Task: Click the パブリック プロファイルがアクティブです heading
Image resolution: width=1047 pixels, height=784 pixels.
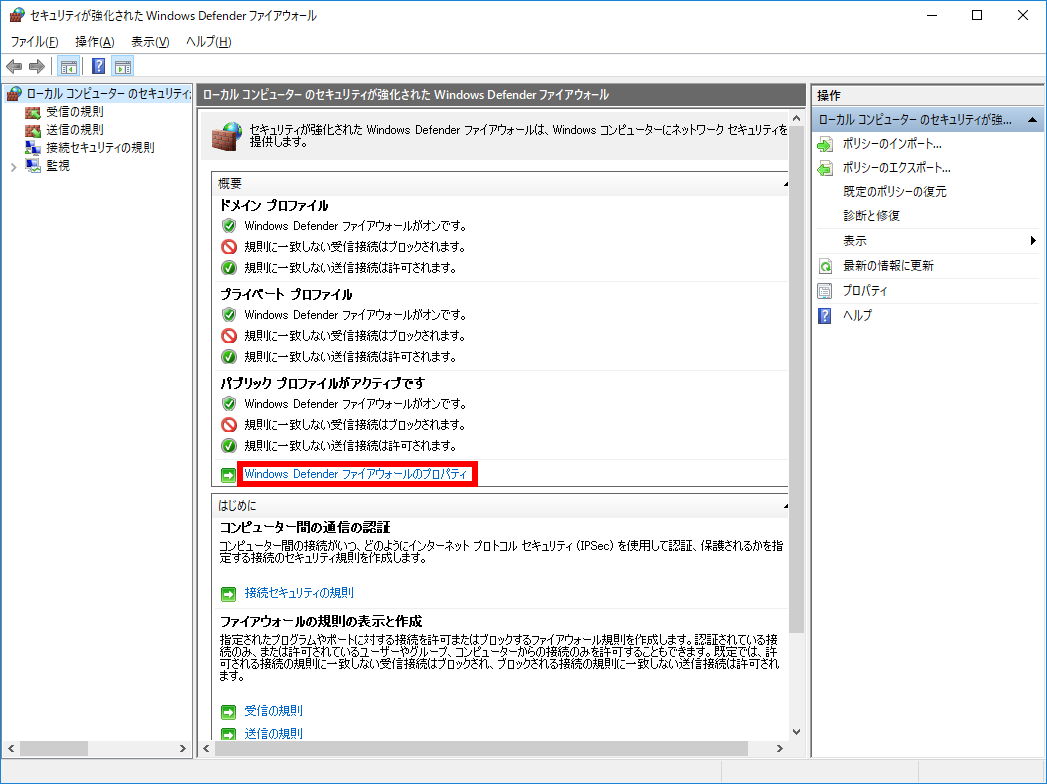Action: click(323, 383)
